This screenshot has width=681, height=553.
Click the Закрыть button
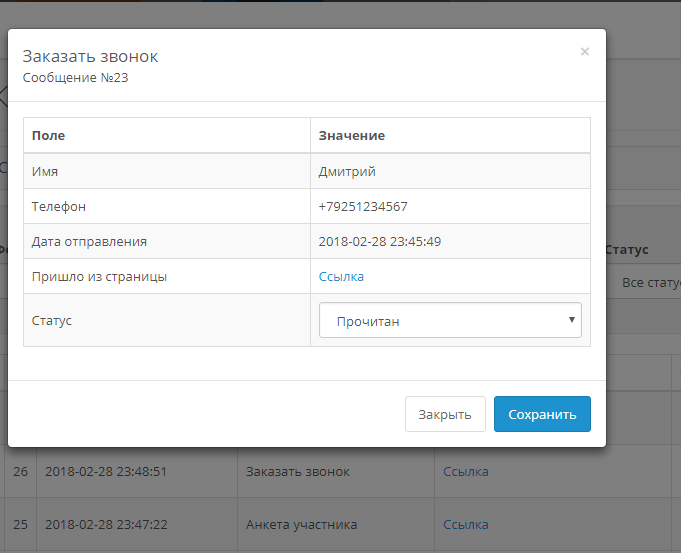click(x=445, y=414)
